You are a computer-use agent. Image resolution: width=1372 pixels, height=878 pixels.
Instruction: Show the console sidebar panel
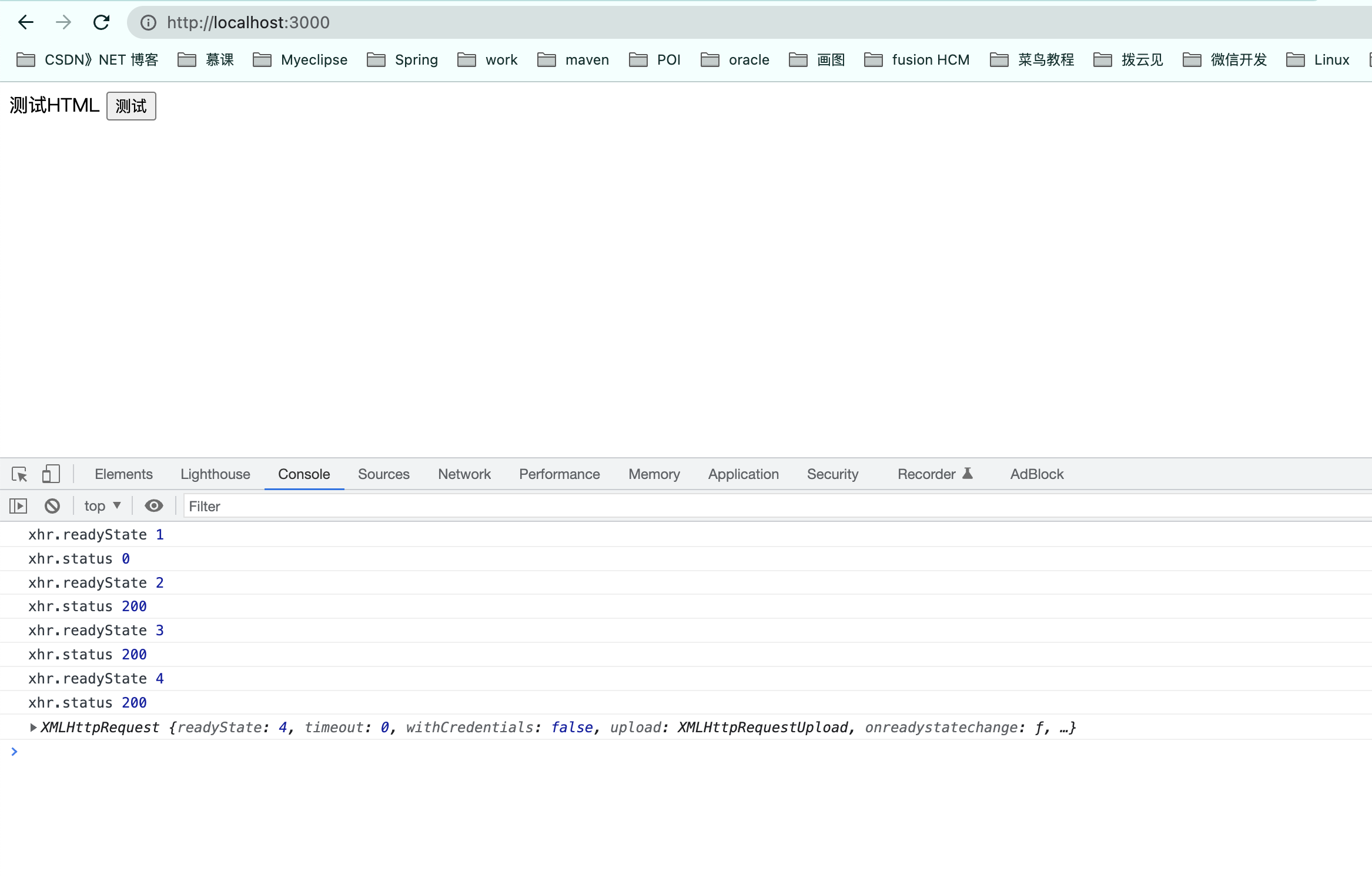click(18, 506)
